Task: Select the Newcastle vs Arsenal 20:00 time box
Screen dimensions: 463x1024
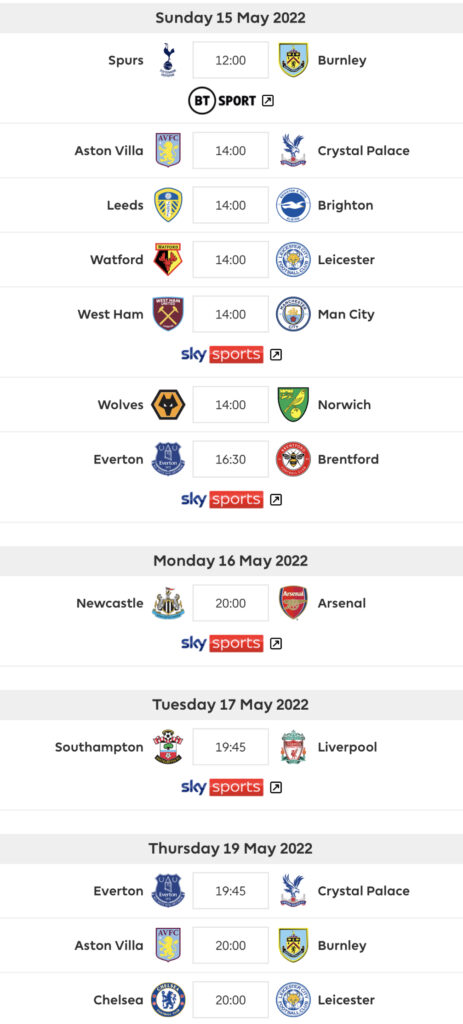Action: (231, 603)
